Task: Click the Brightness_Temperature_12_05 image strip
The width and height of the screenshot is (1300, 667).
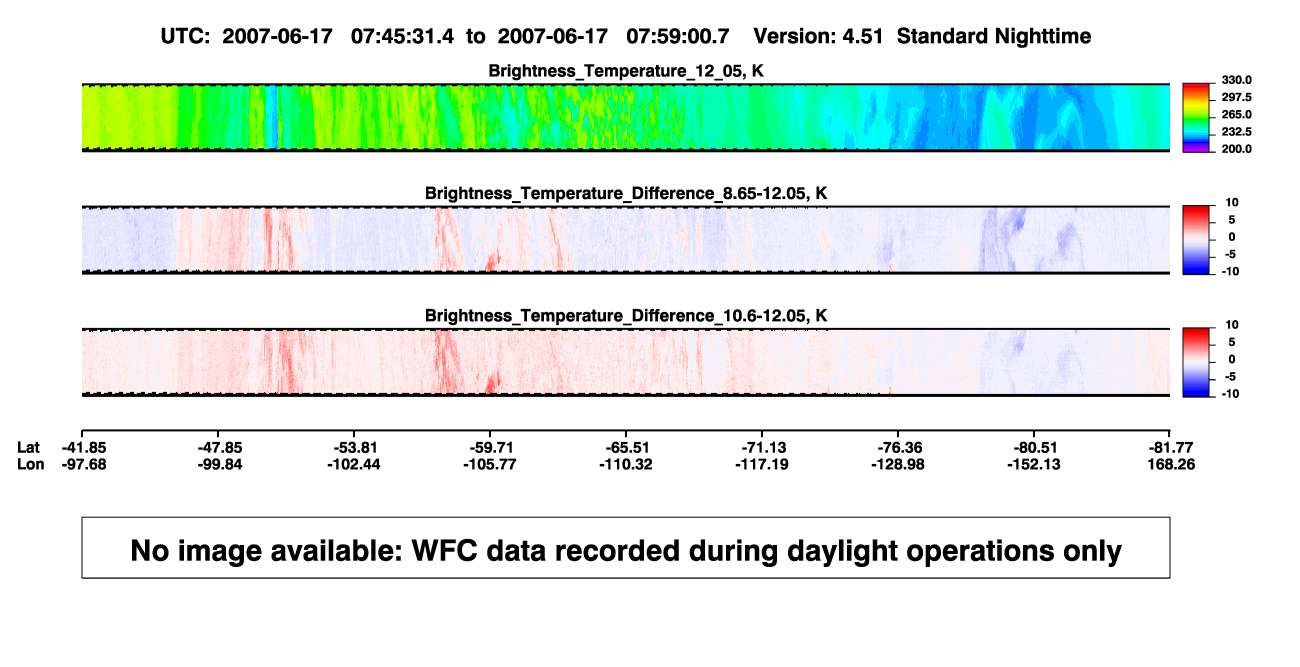Action: click(x=626, y=117)
